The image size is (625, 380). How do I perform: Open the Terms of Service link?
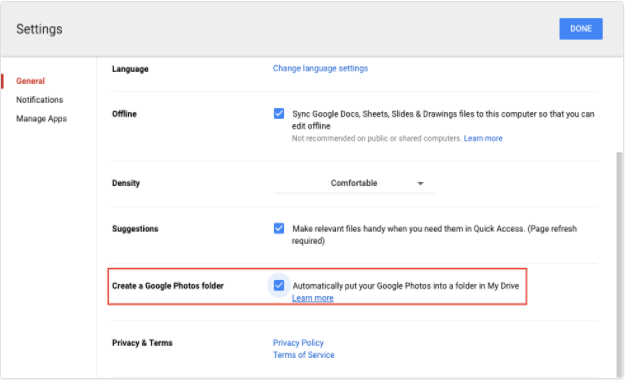[303, 355]
